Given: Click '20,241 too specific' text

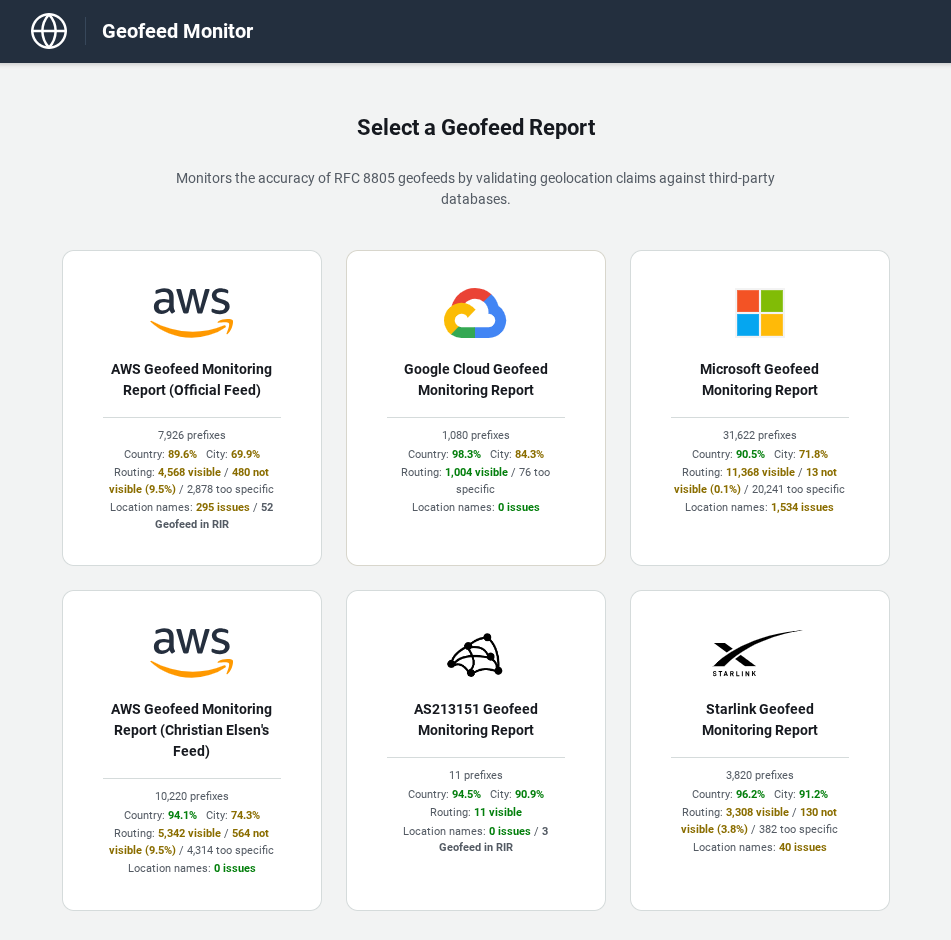Looking at the screenshot, I should [x=798, y=489].
